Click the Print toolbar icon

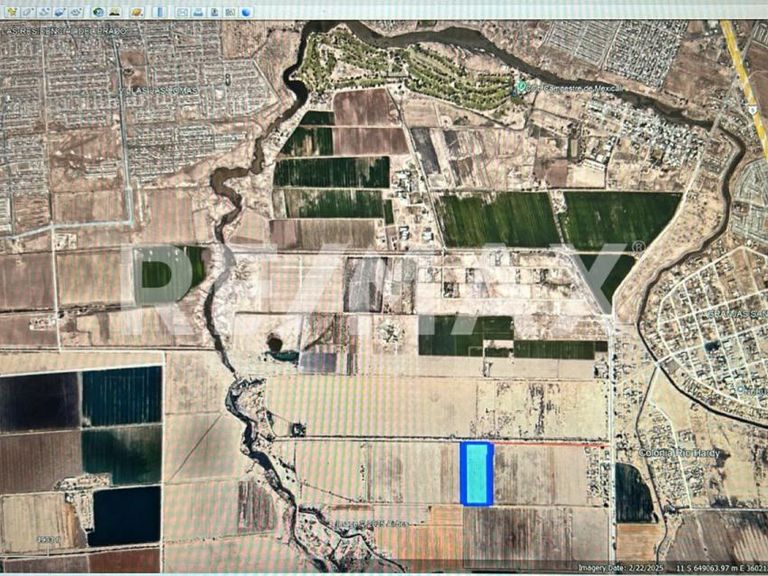coord(198,12)
